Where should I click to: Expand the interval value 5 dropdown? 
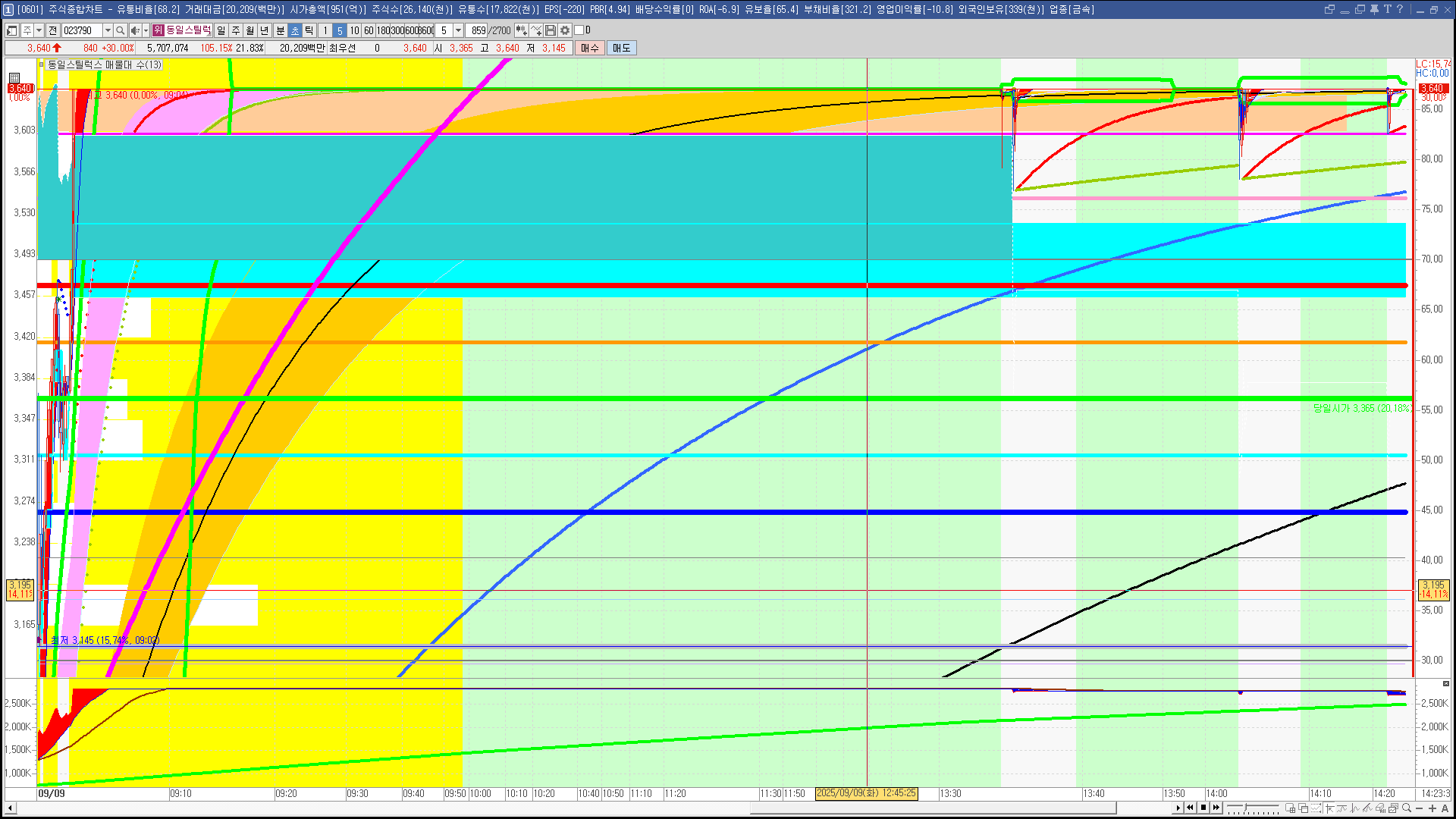click(458, 30)
